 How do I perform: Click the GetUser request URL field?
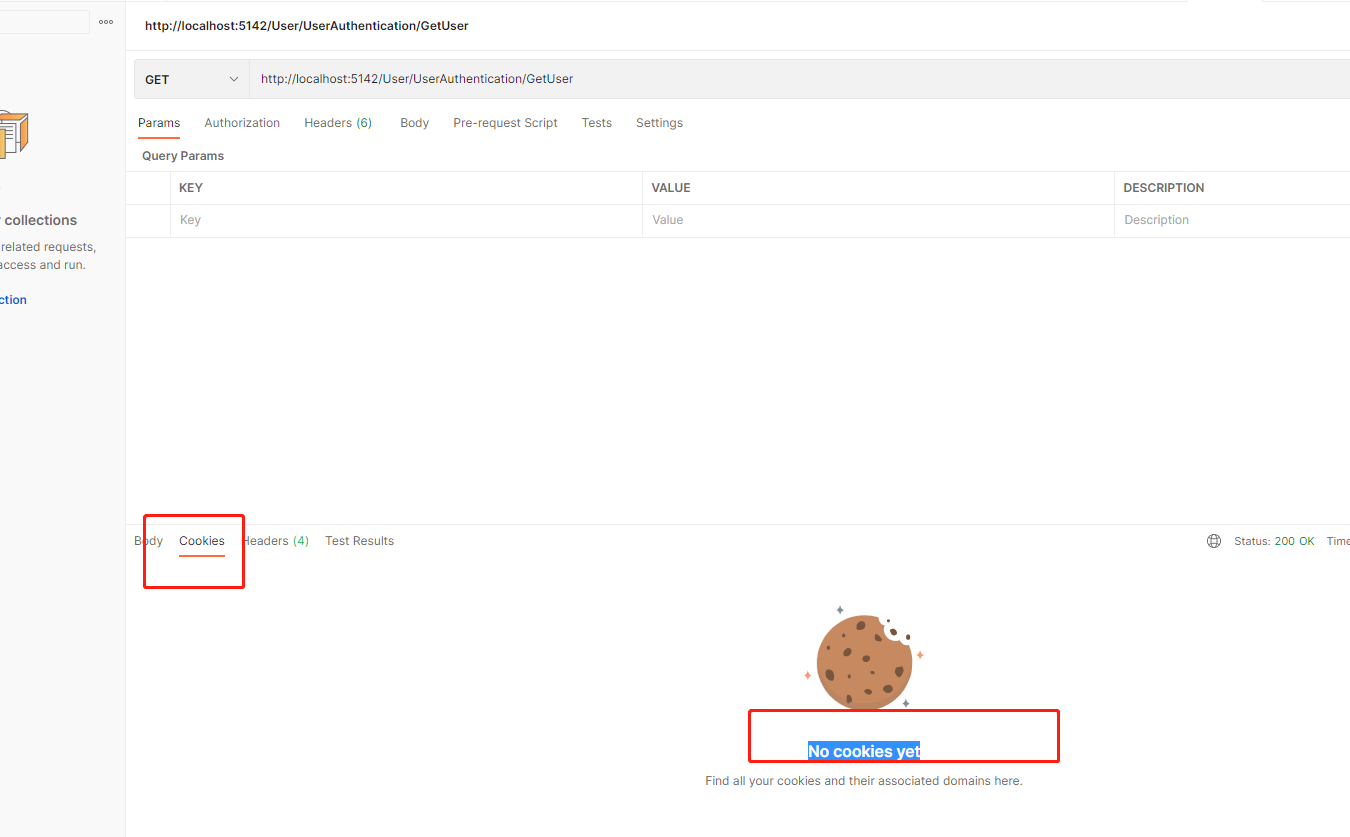coord(700,78)
